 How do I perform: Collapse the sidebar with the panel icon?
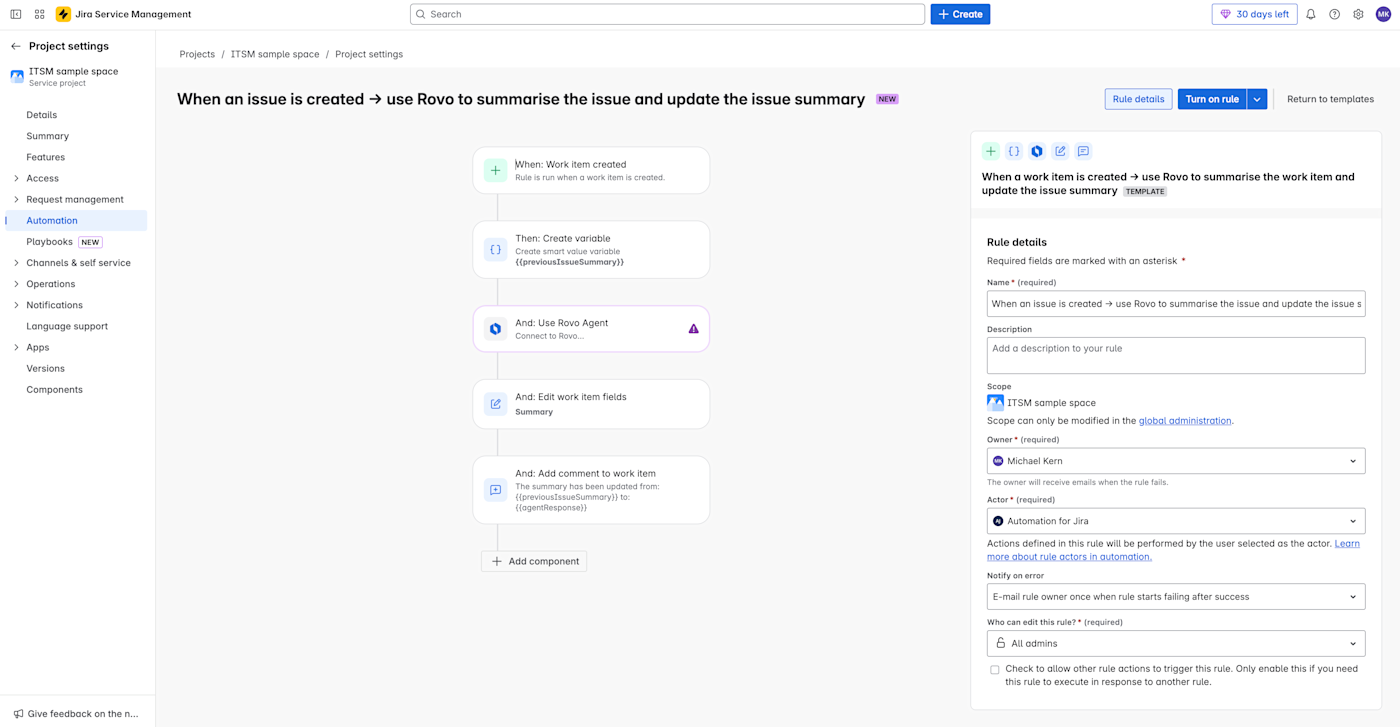coord(16,15)
